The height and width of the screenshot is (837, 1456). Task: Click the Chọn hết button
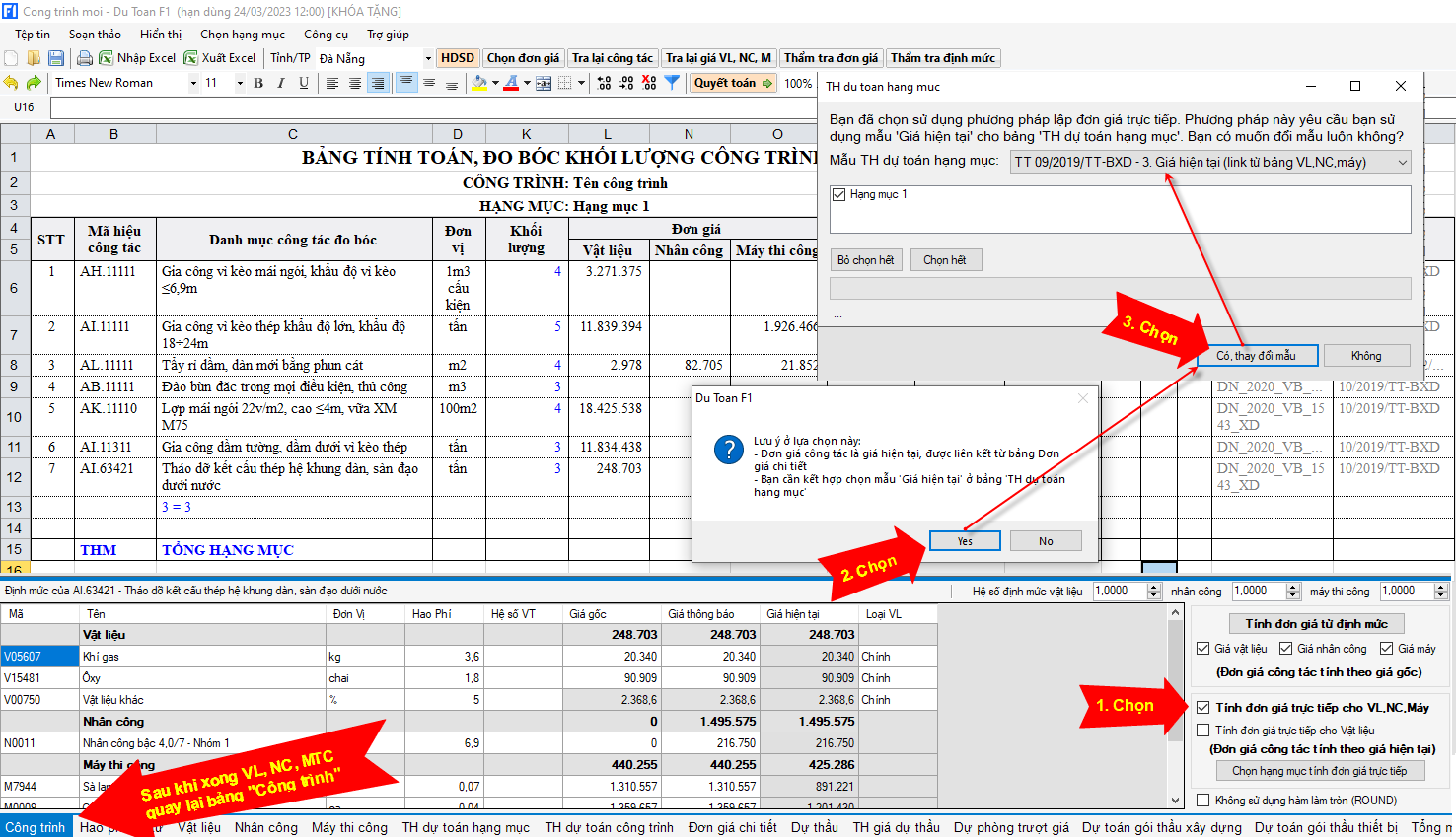945,260
